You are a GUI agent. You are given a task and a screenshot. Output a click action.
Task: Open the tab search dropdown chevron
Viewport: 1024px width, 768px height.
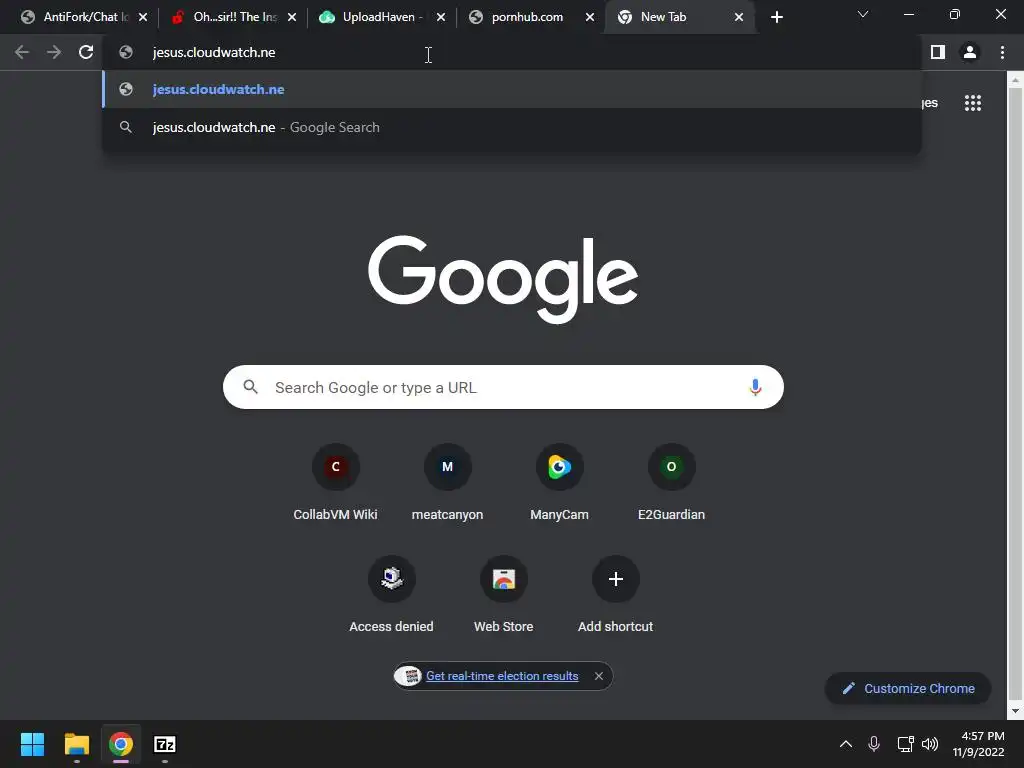(x=863, y=14)
